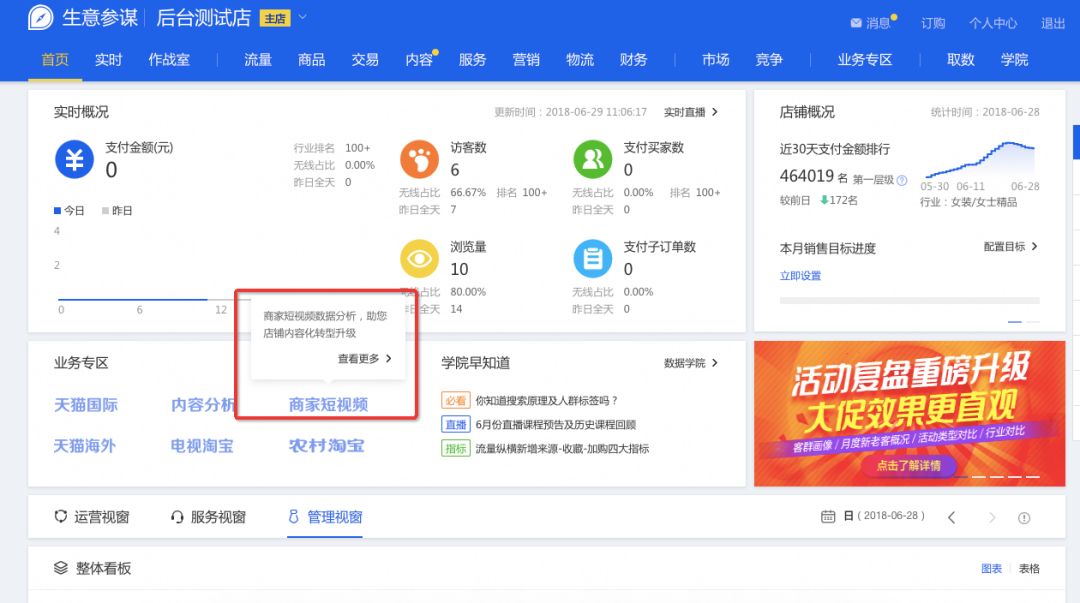Click the previous date arrow next to 2018-06-28
1080x603 pixels.
pos(951,517)
